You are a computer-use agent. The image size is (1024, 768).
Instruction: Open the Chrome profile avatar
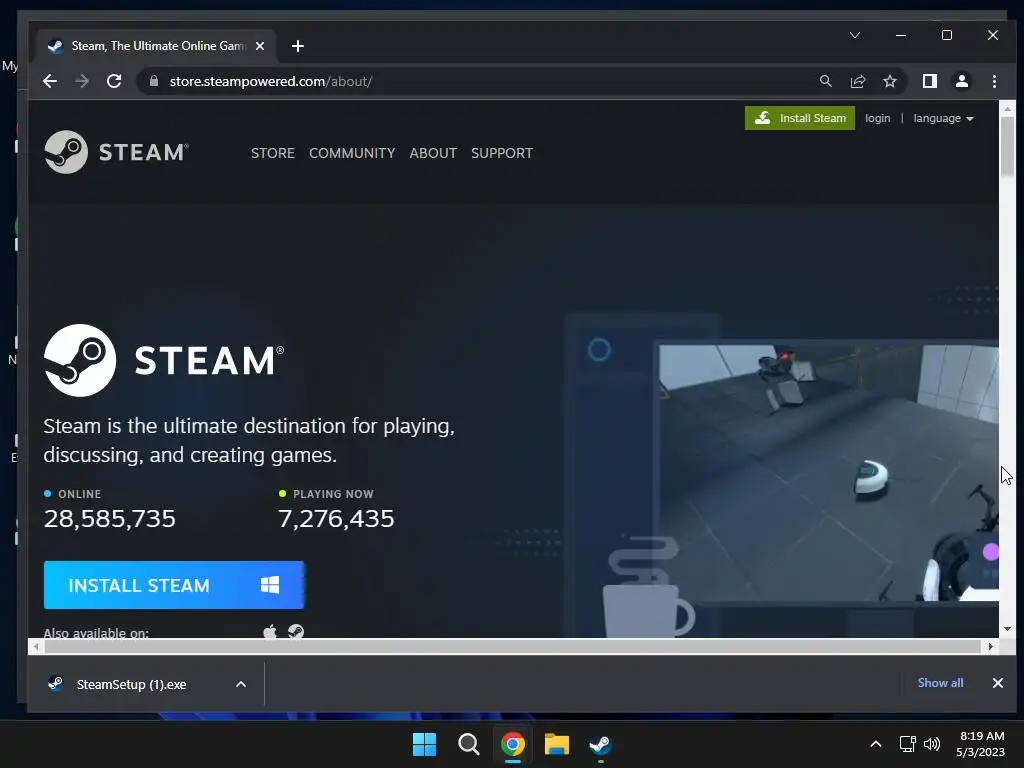962,81
